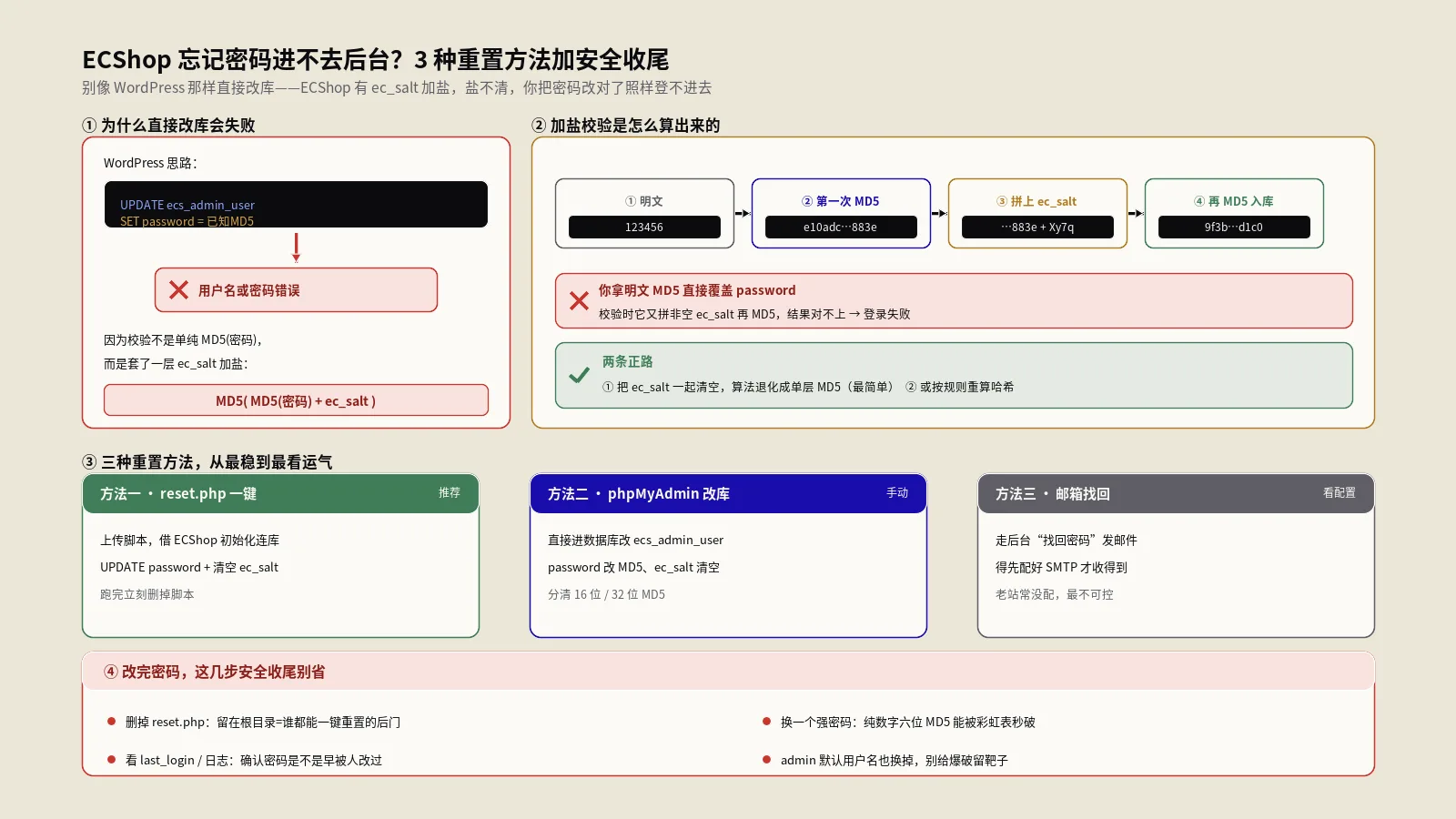Image resolution: width=1456 pixels, height=819 pixels.
Task: Click the text 而是套了一层 ec_salt 加盐
Action: coord(176,363)
